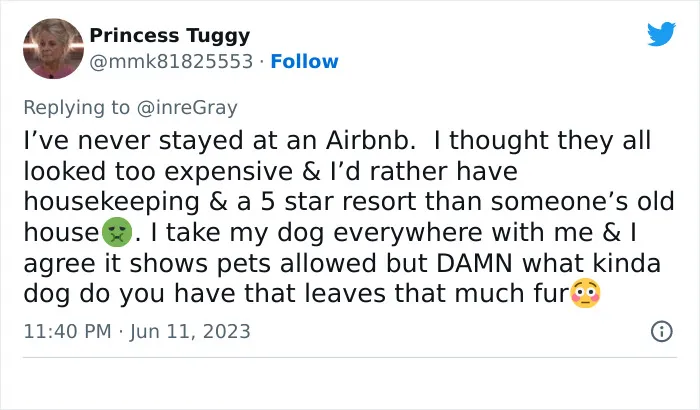700x410 pixels.
Task: Click the divider line below the timestamp
Action: tap(350, 357)
